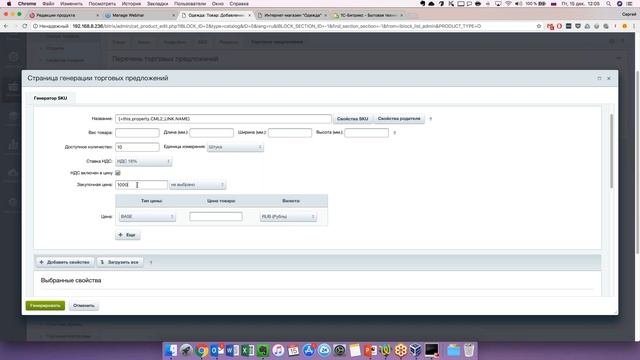640x360 pixels.
Task: Click help question mark beside name buttons
Action: pyautogui.click(x=430, y=119)
